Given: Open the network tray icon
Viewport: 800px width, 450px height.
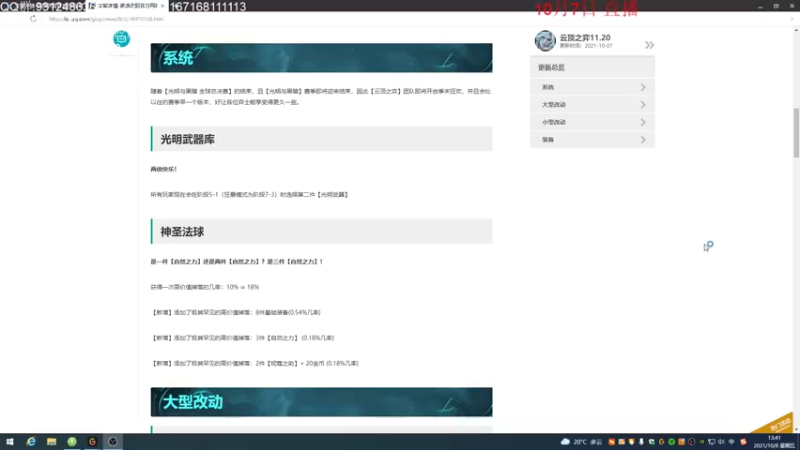Looking at the screenshot, I should (711, 442).
